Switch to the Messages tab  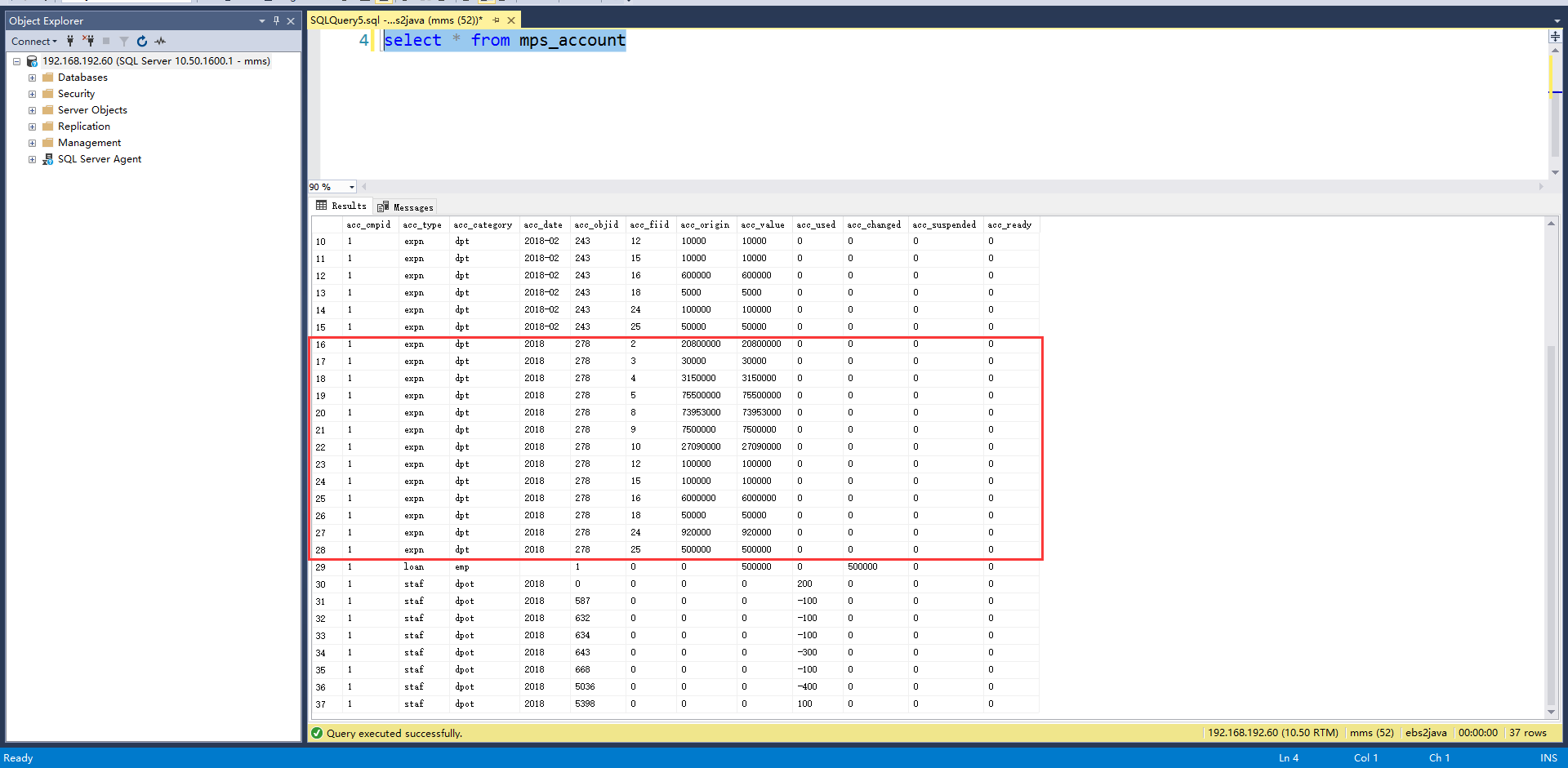tap(406, 207)
